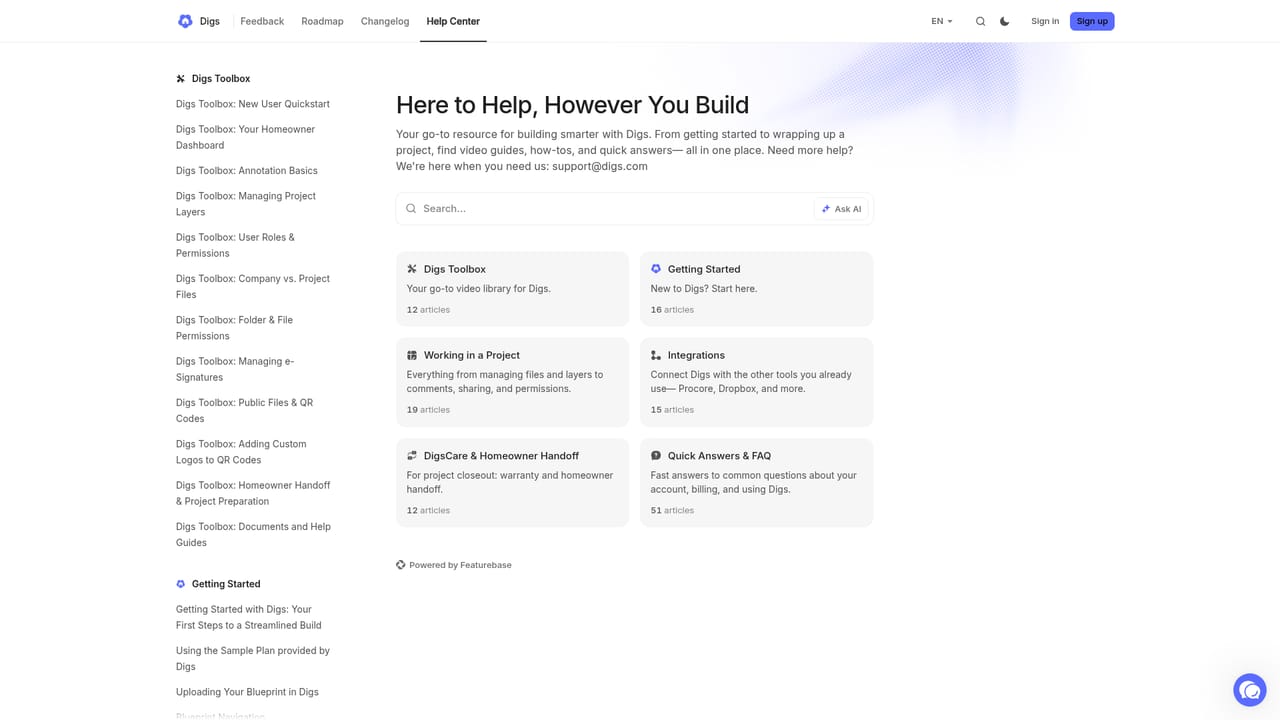Toggle dark mode with the moon icon
This screenshot has height=720, width=1280.
click(1005, 21)
